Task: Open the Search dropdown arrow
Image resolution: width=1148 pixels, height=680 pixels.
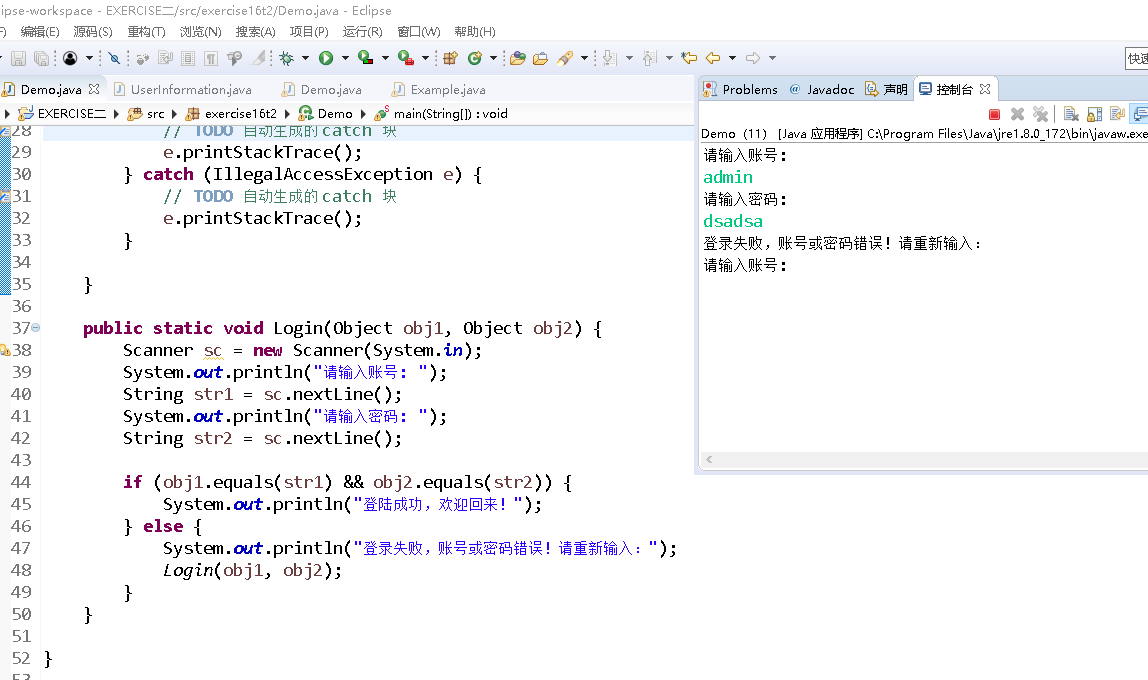Action: (584, 58)
